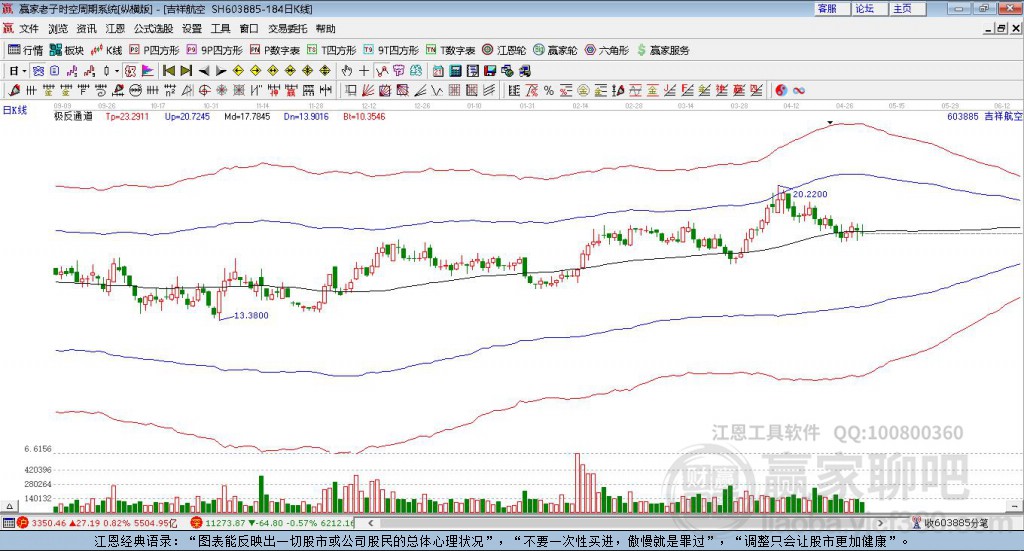Image resolution: width=1024 pixels, height=551 pixels.
Task: Open the T数字表 time number table
Action: [x=451, y=50]
